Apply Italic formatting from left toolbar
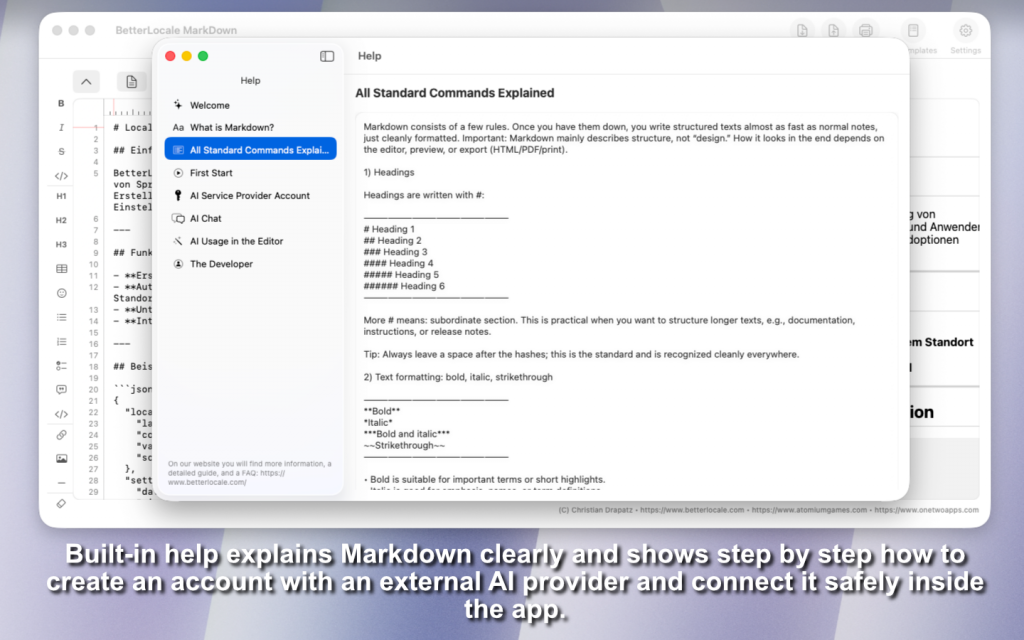Image resolution: width=1024 pixels, height=640 pixels. click(61, 128)
